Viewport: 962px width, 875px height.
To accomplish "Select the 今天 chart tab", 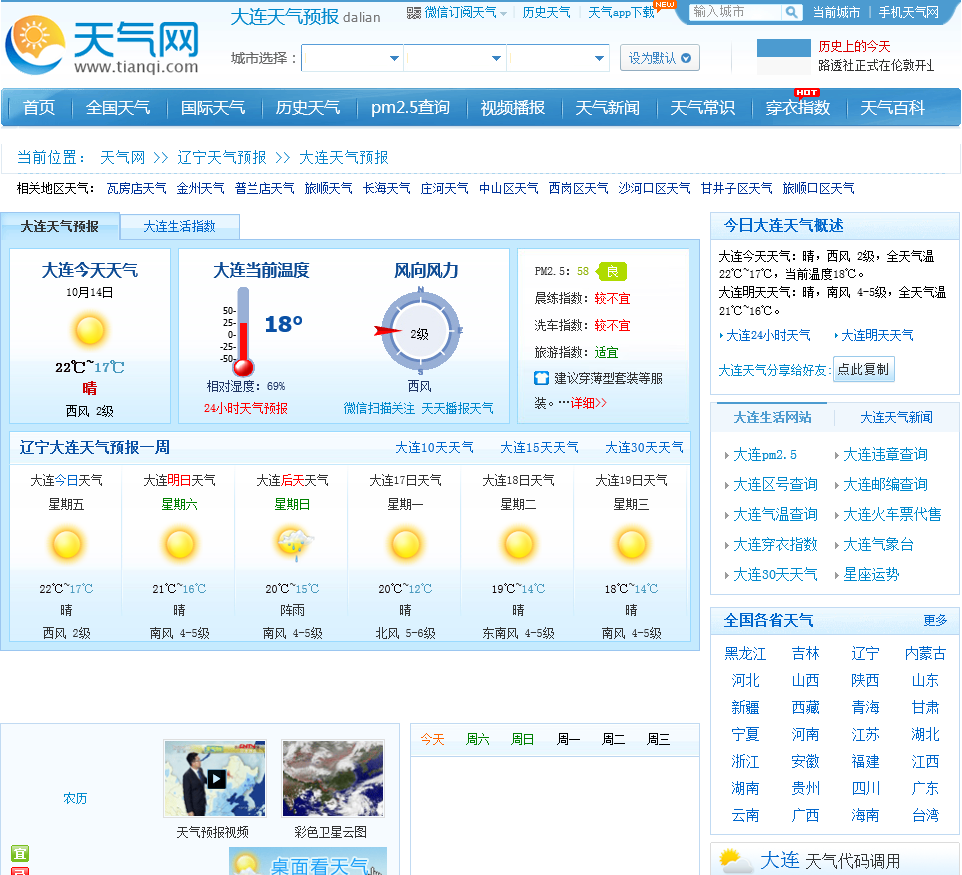I will (x=432, y=739).
